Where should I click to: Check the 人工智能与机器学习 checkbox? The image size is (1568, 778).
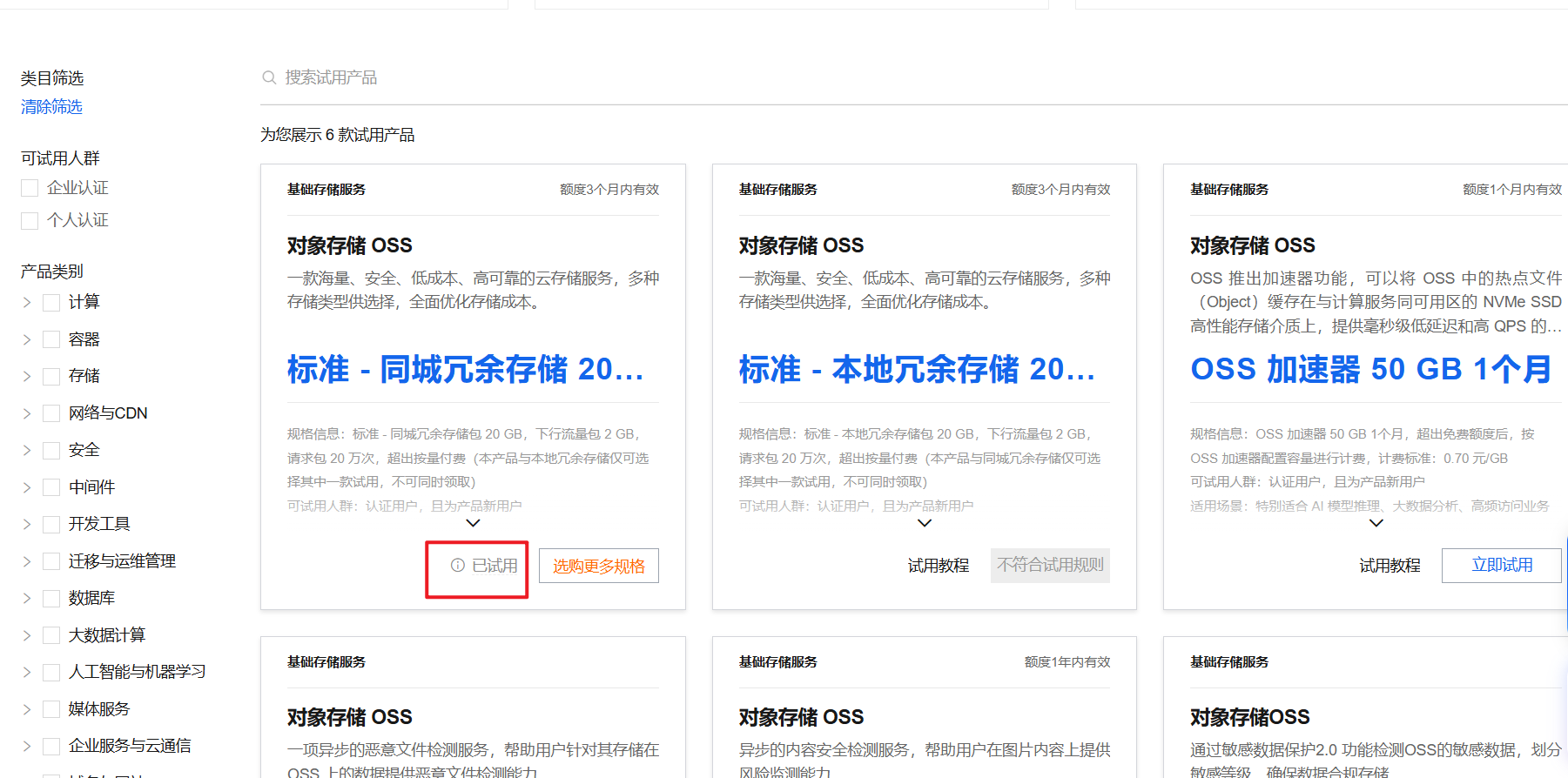click(x=51, y=672)
